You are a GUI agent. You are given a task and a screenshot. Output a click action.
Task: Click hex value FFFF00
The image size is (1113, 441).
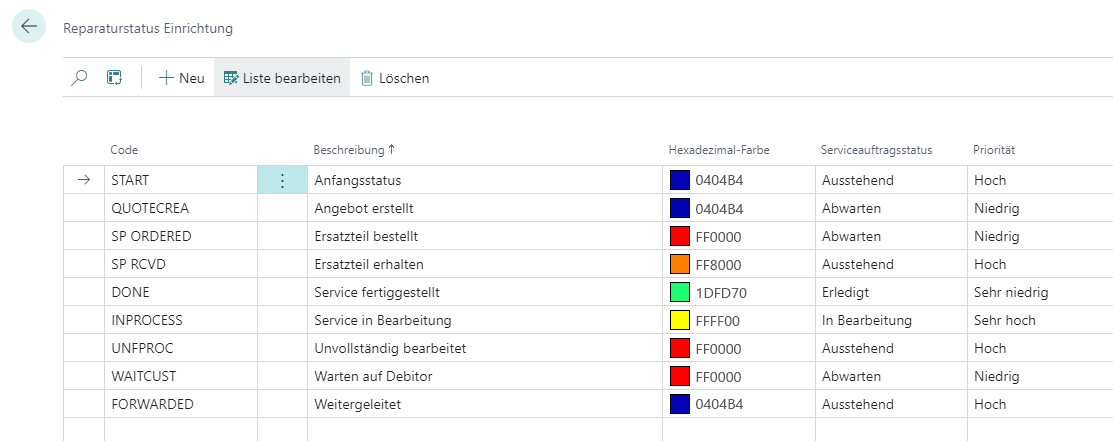(718, 321)
